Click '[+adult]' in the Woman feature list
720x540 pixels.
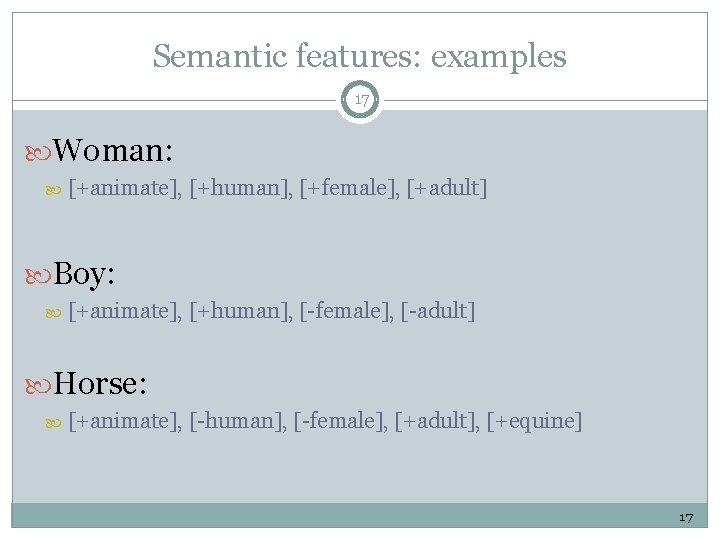point(447,189)
